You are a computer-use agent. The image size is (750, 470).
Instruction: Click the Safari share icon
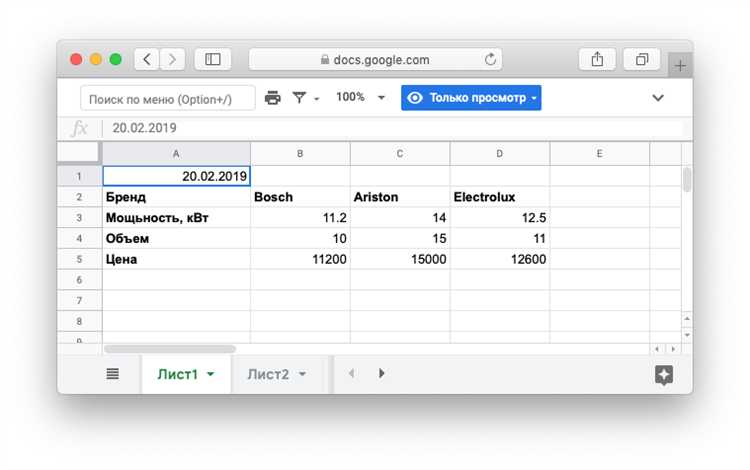pyautogui.click(x=597, y=60)
